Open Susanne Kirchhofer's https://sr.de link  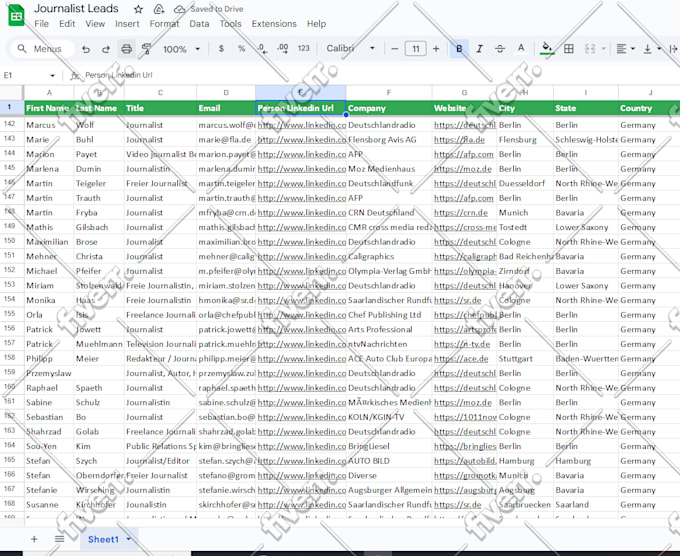click(x=458, y=505)
